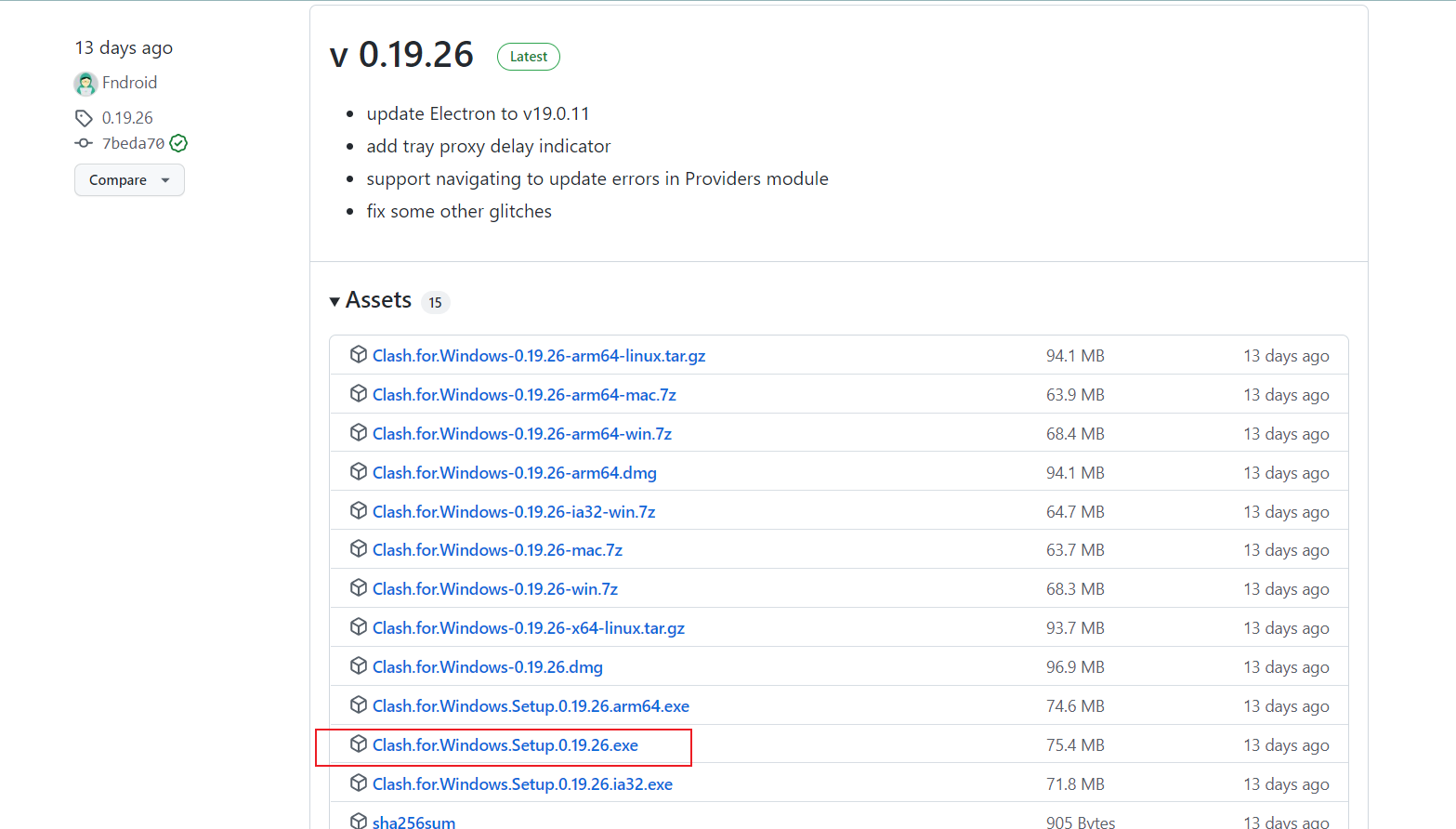Open the v 0.19.26 release title
1456x829 pixels.
(x=401, y=55)
